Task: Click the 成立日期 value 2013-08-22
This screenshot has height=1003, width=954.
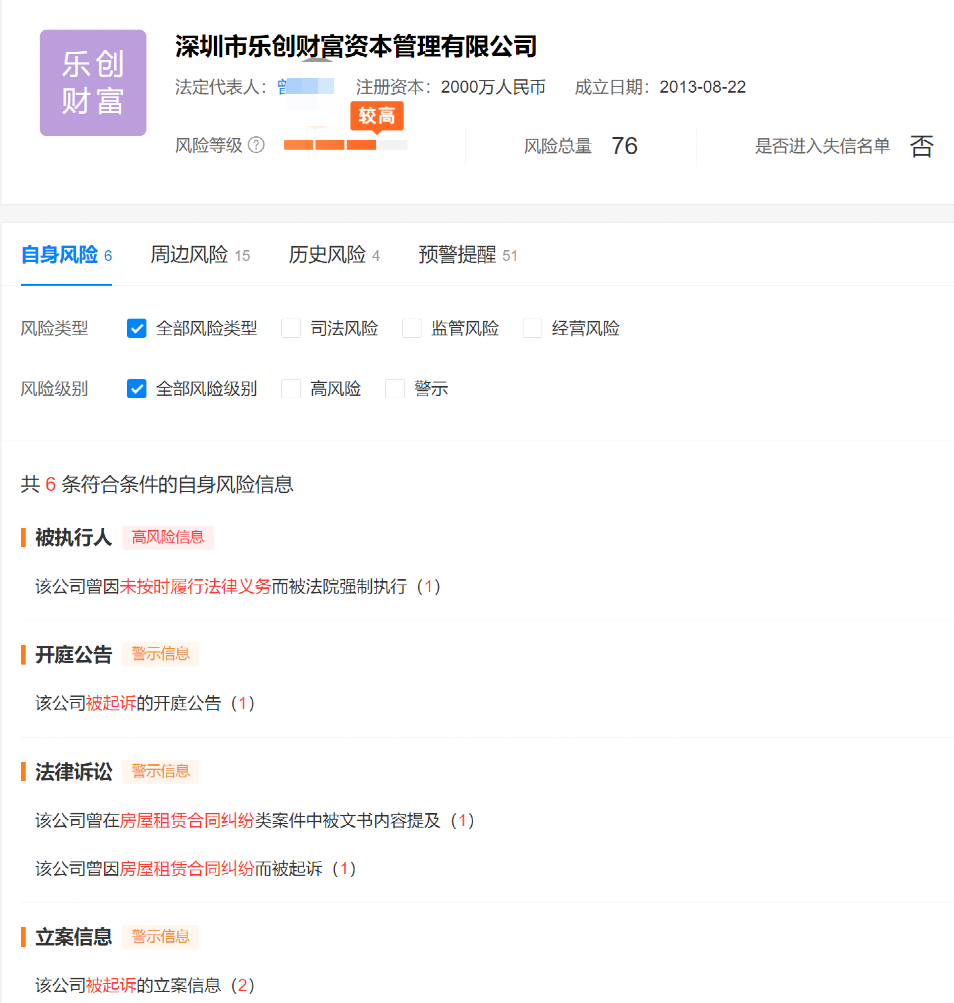Action: [703, 87]
